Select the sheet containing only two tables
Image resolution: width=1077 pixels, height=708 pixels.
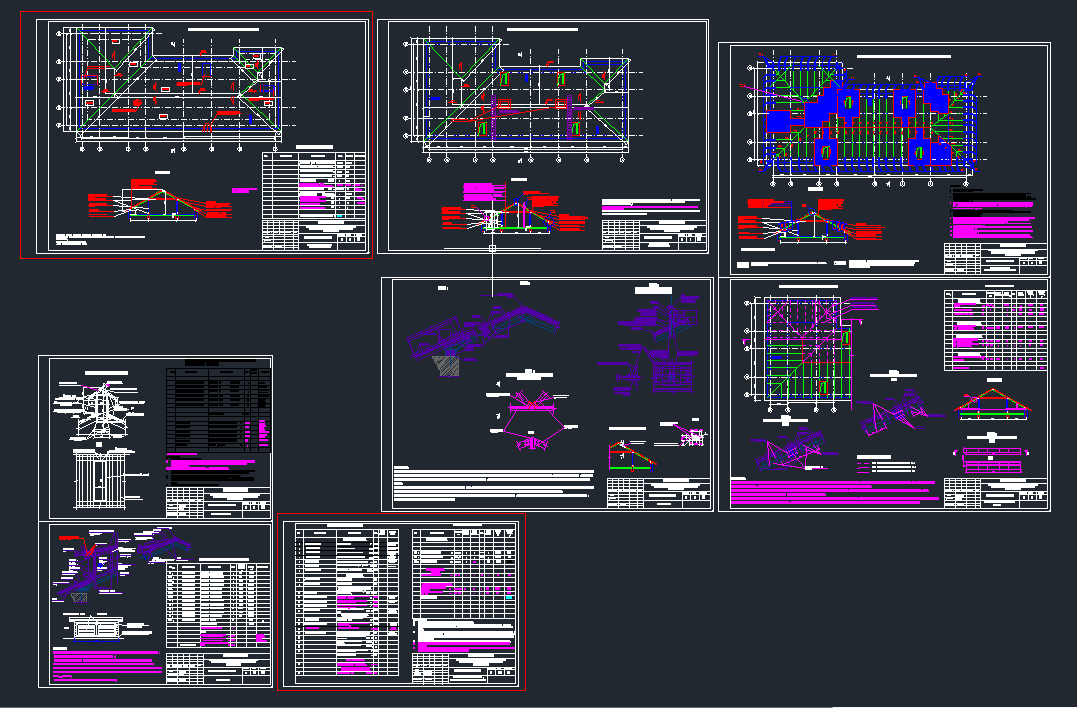tap(401, 602)
